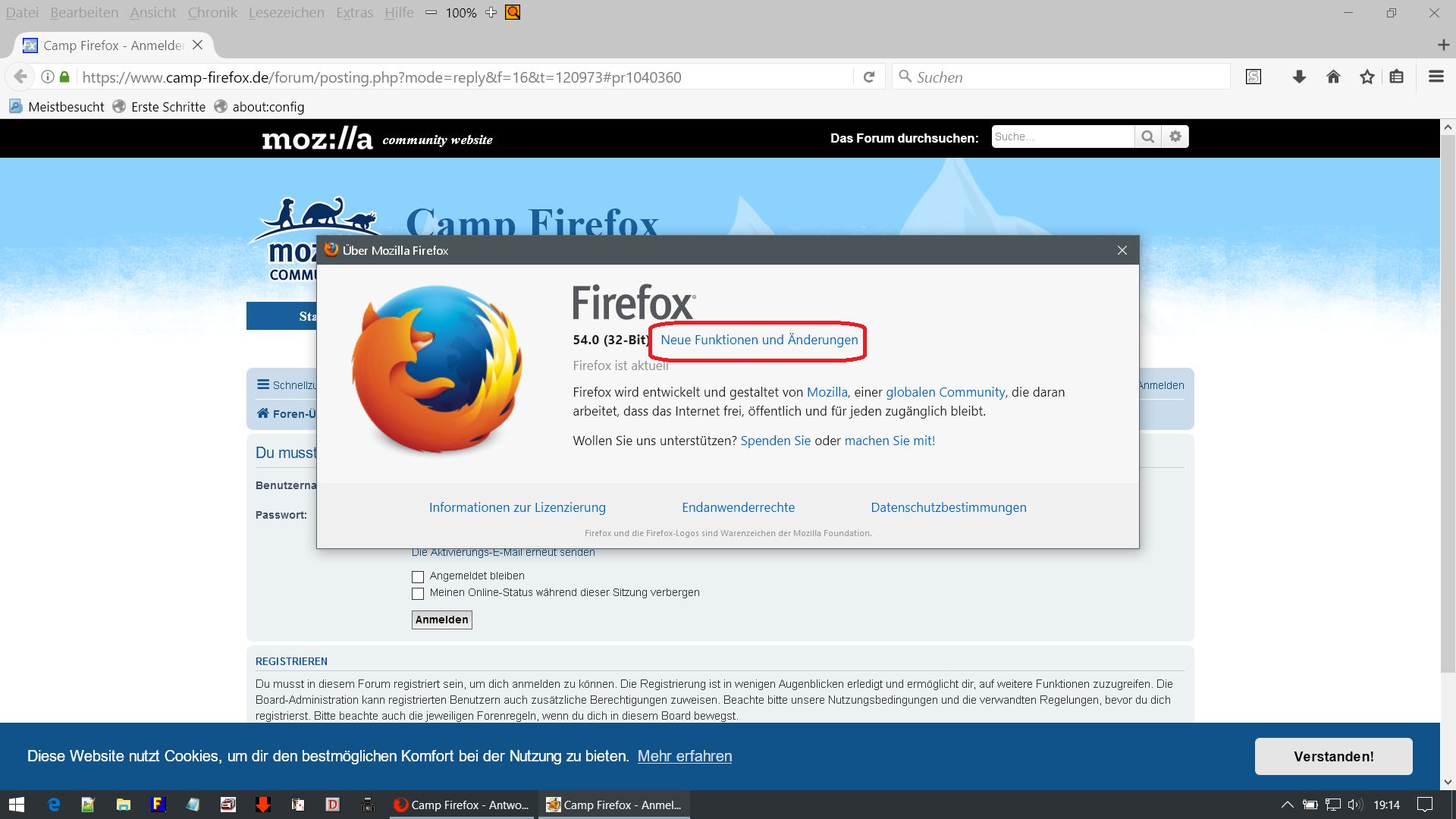The image size is (1456, 819).
Task: Enable hiding online status checkbox
Action: point(418,593)
